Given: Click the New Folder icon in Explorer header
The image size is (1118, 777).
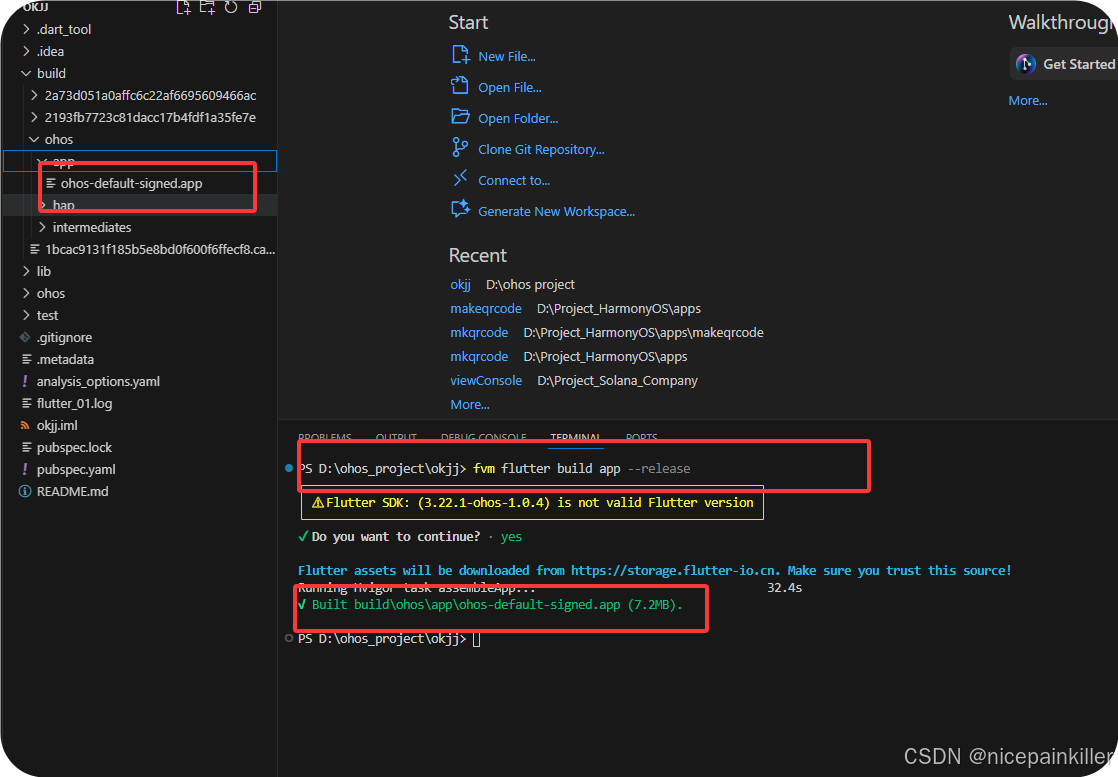Looking at the screenshot, I should (x=207, y=7).
